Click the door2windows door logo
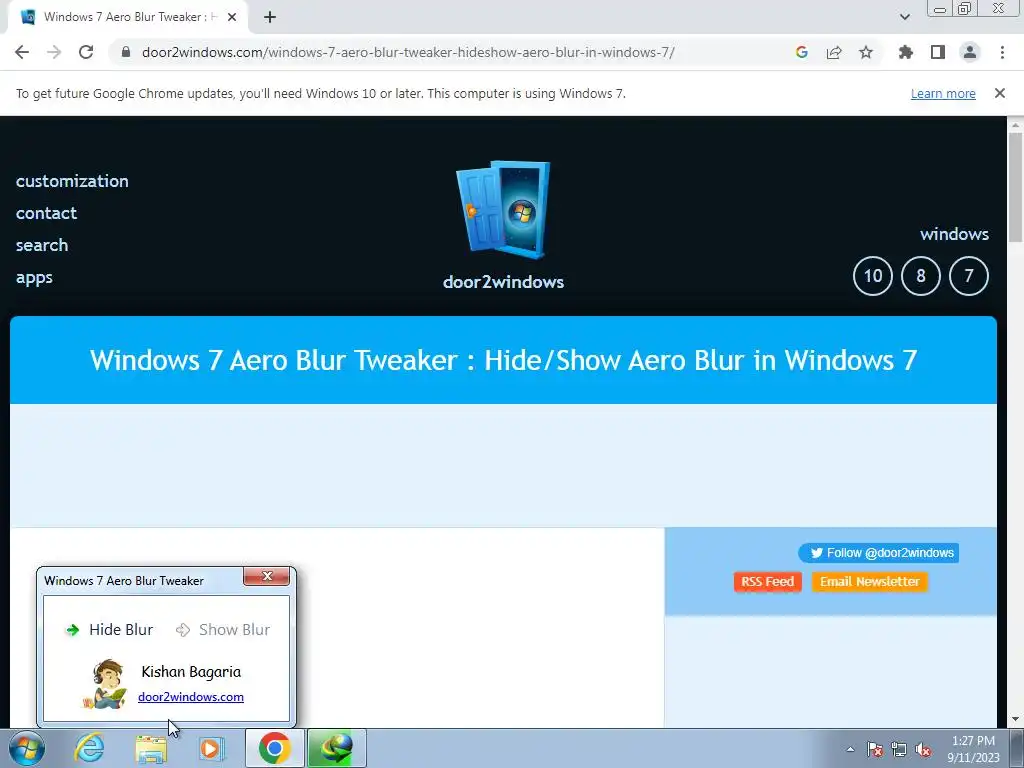1024x768 pixels. (503, 209)
